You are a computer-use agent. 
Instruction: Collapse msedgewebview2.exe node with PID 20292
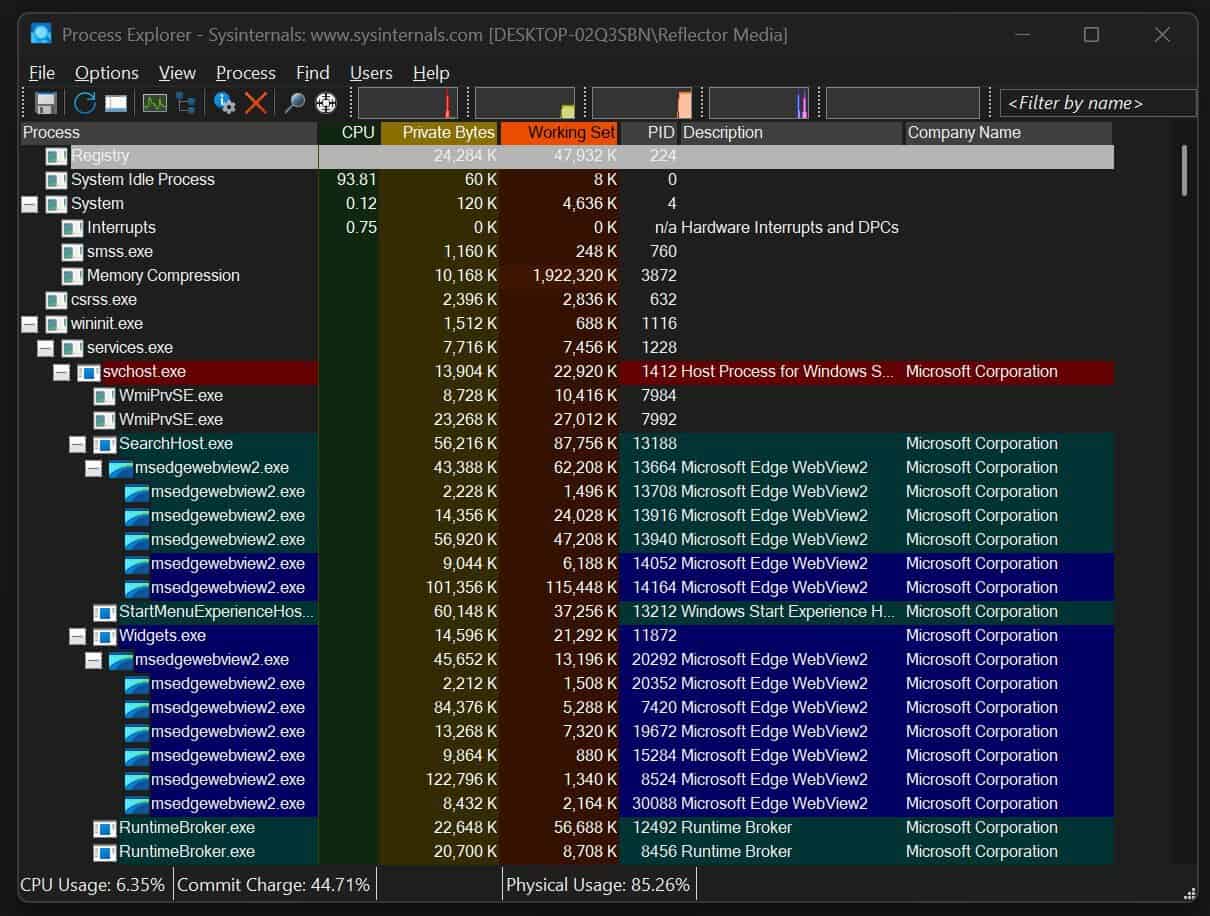93,660
